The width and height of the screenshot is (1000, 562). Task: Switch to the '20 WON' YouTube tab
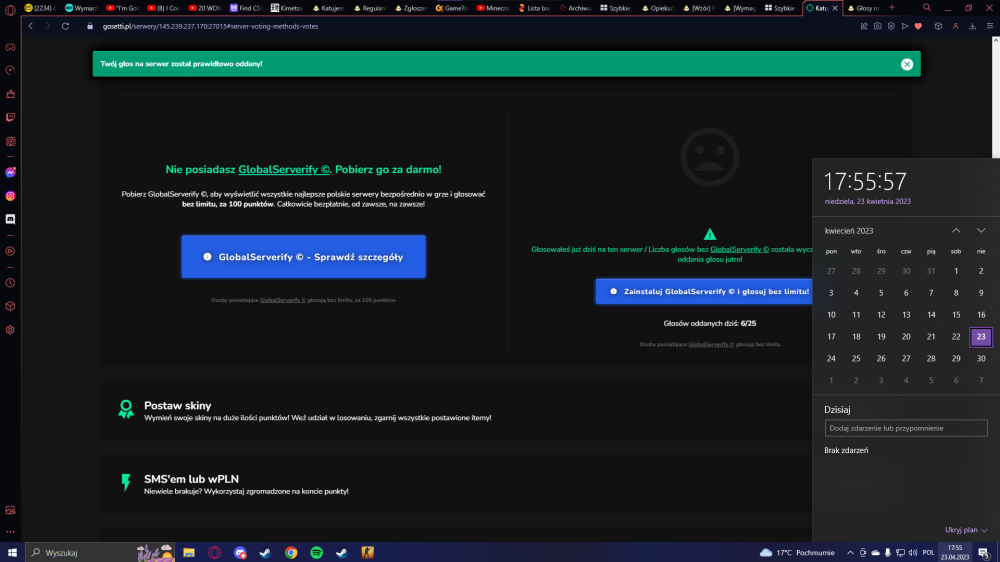(205, 8)
